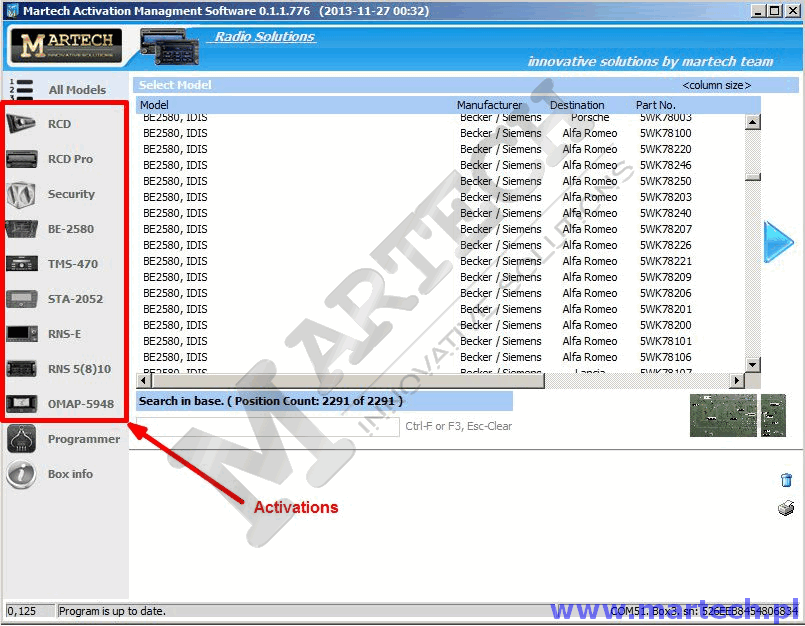Image resolution: width=805 pixels, height=626 pixels.
Task: Select the row with part 5WK78250
Action: (x=440, y=181)
